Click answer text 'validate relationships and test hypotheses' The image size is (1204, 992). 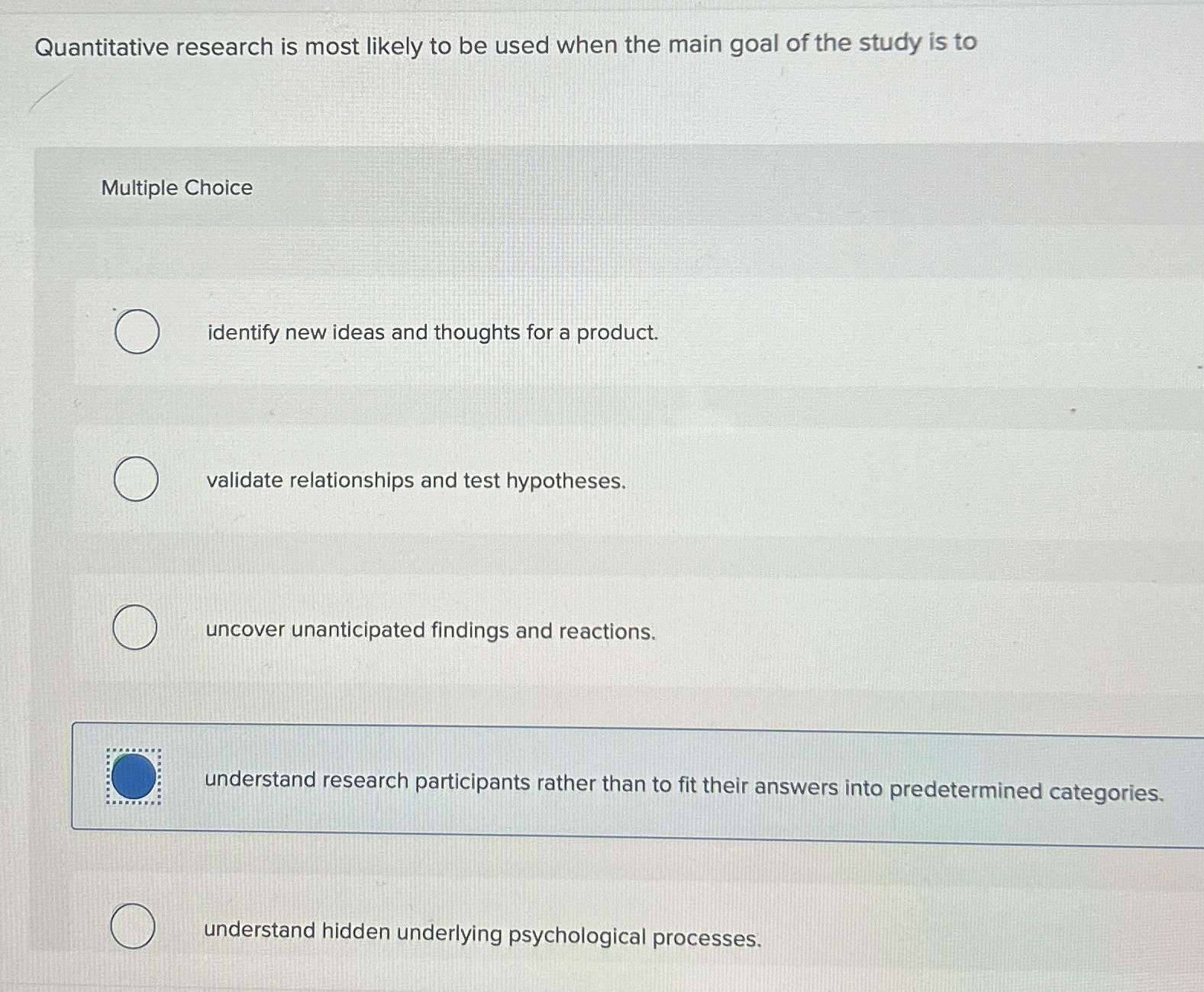415,480
